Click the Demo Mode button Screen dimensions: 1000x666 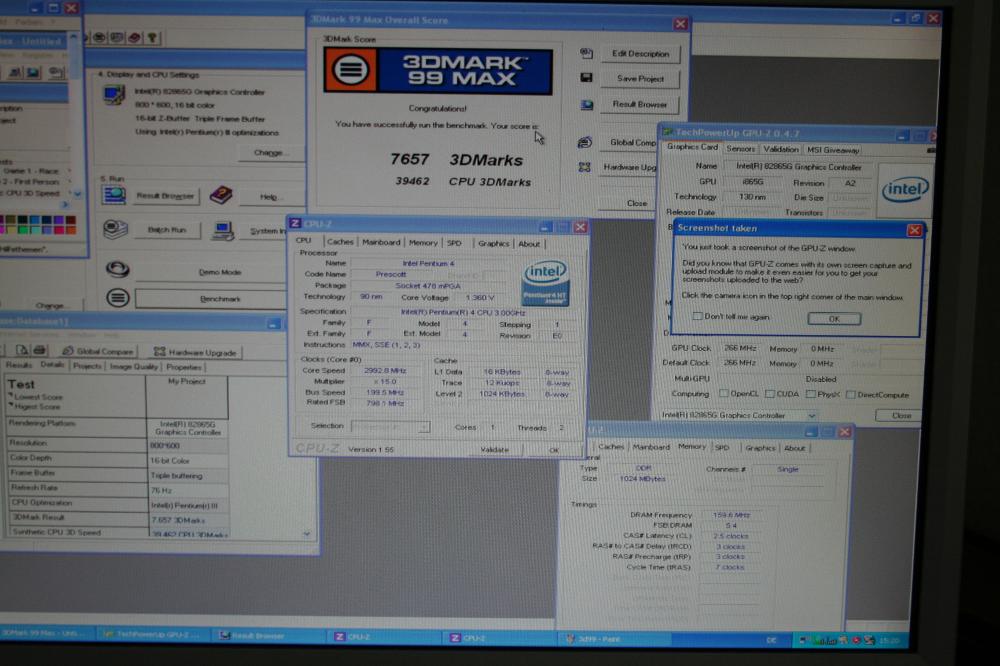(213, 272)
